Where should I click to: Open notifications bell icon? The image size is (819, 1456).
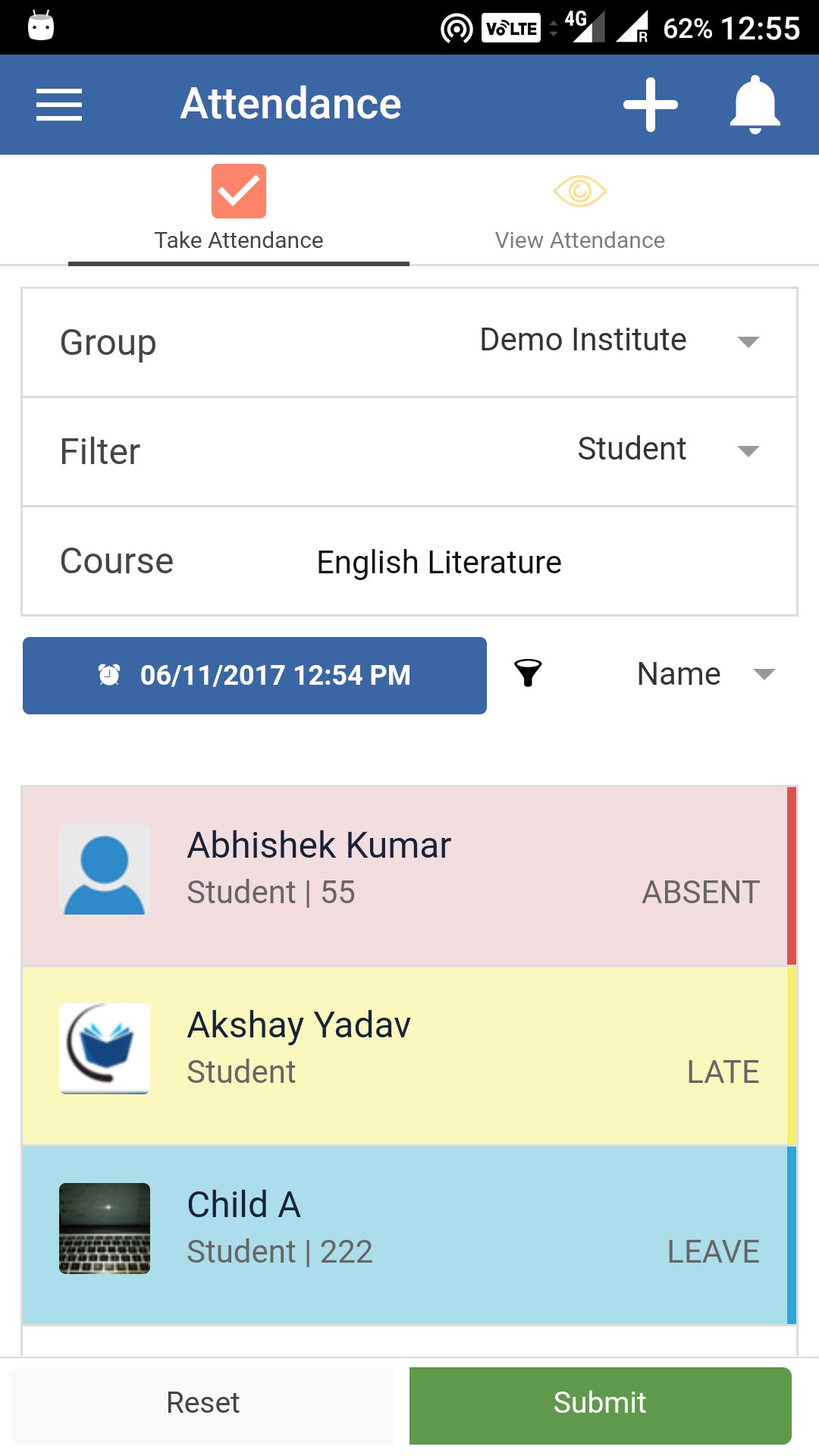tap(755, 105)
